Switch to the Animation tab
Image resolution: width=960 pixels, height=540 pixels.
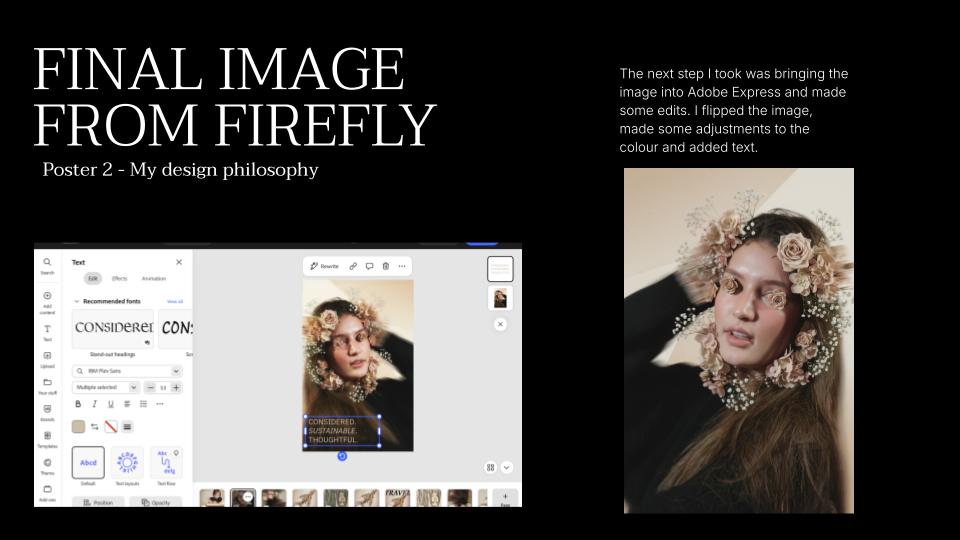pyautogui.click(x=154, y=279)
